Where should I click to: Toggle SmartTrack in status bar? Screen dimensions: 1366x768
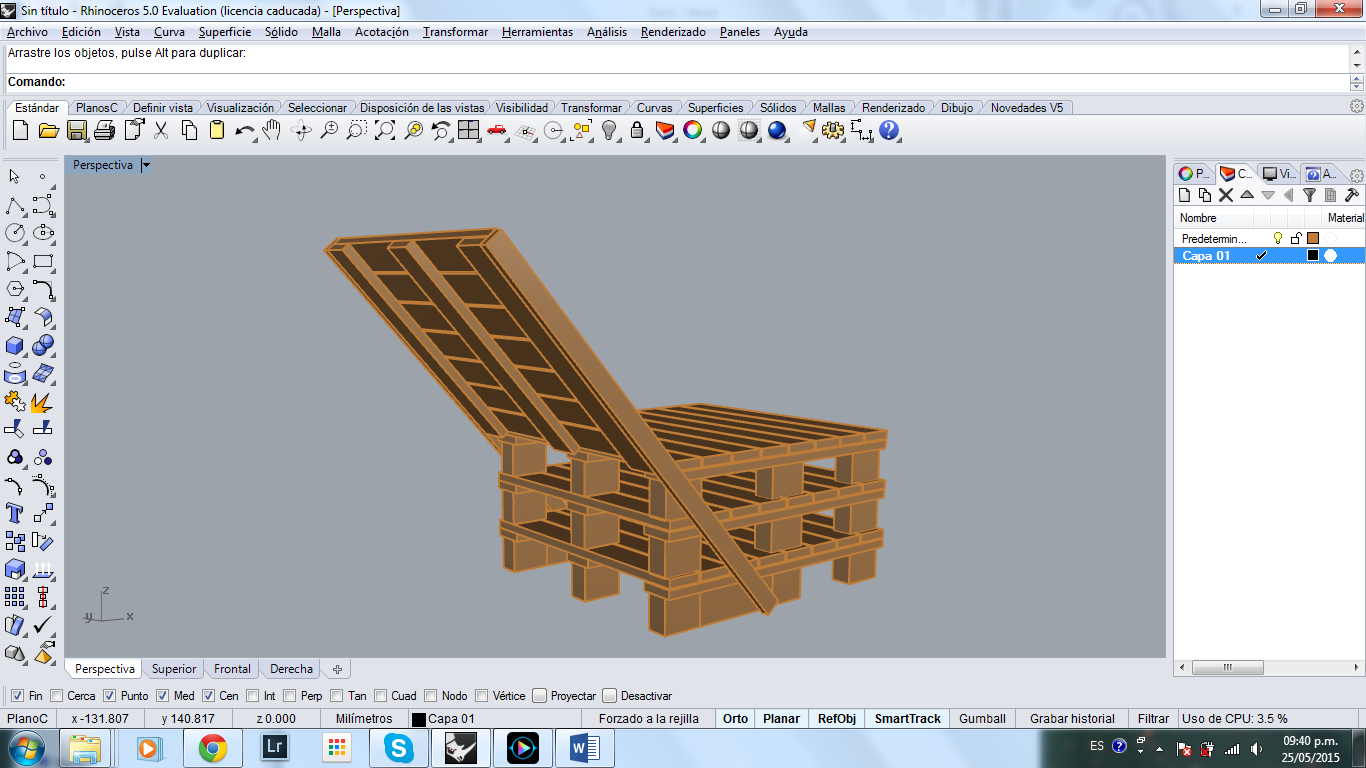[908, 718]
